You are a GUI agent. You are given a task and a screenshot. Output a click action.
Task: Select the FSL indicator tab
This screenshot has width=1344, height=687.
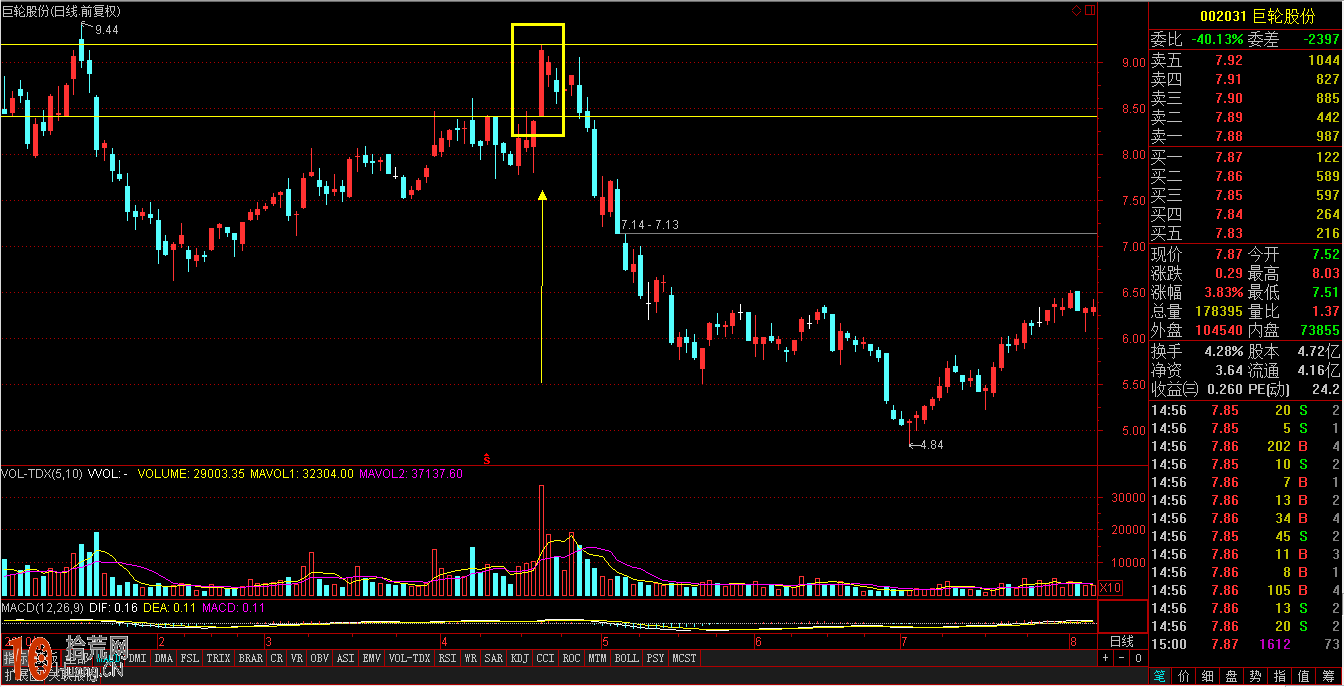click(189, 658)
